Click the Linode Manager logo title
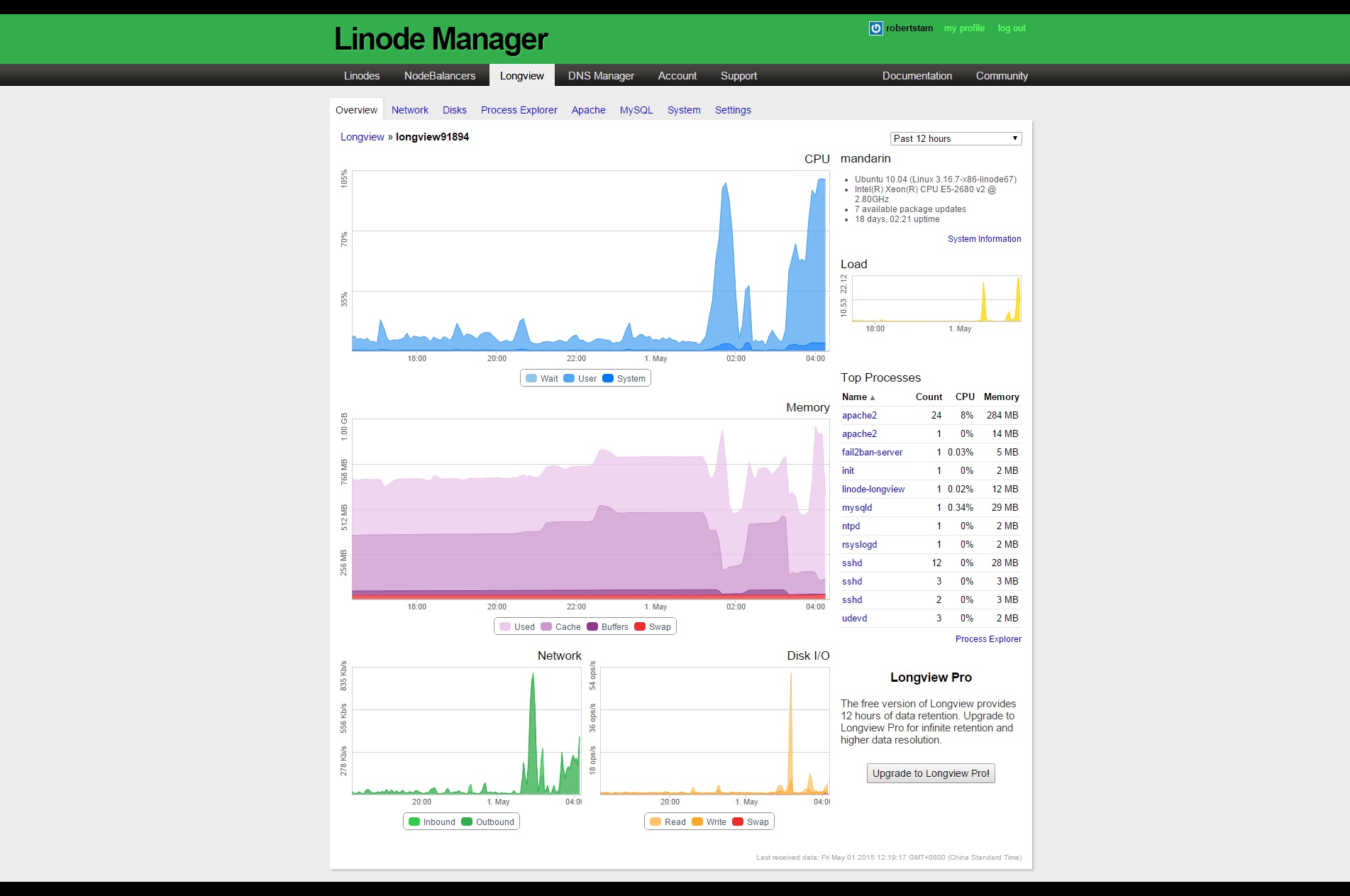This screenshot has width=1350, height=896. point(441,39)
